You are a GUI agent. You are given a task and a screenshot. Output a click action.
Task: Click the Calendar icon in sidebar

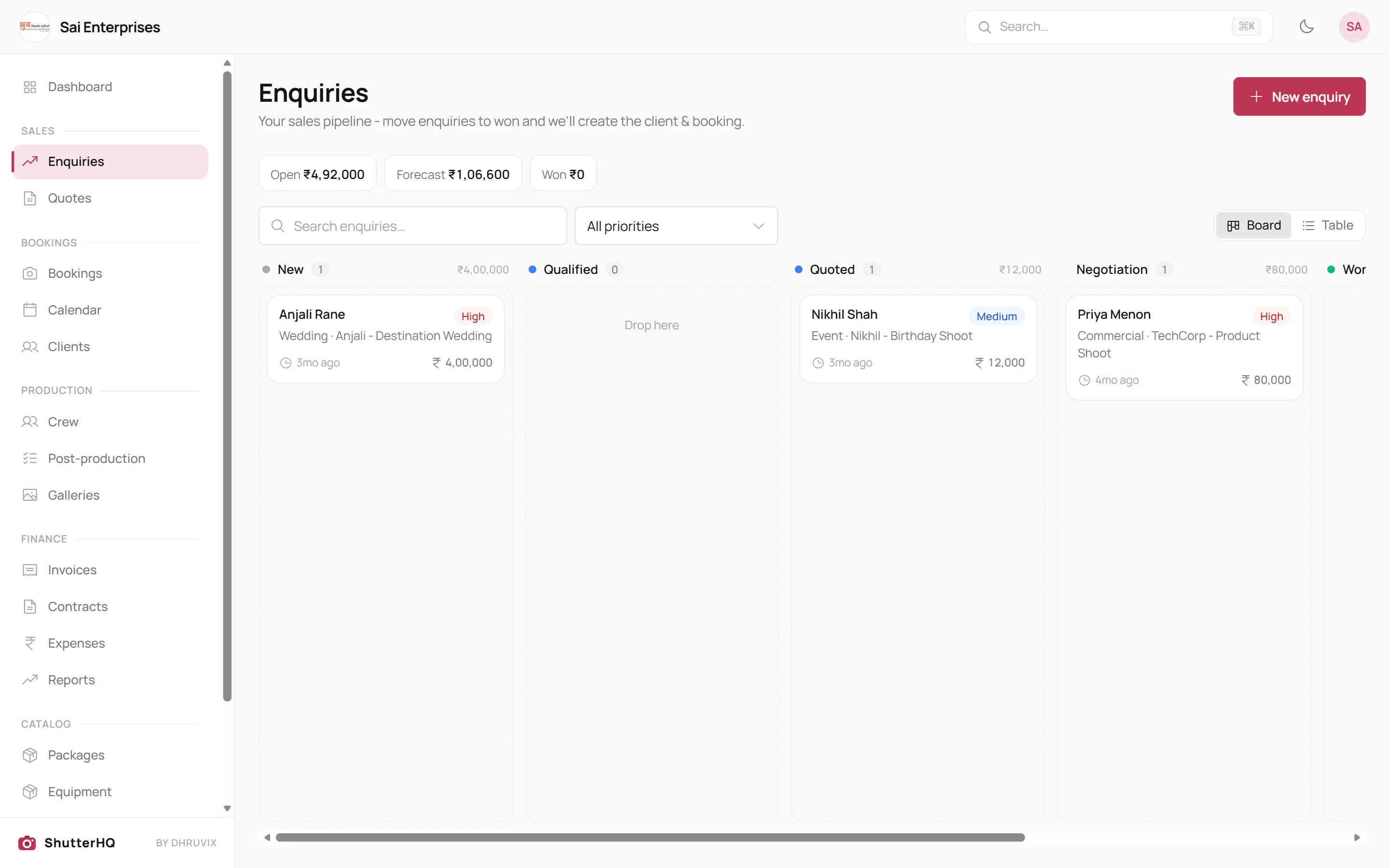click(x=30, y=310)
